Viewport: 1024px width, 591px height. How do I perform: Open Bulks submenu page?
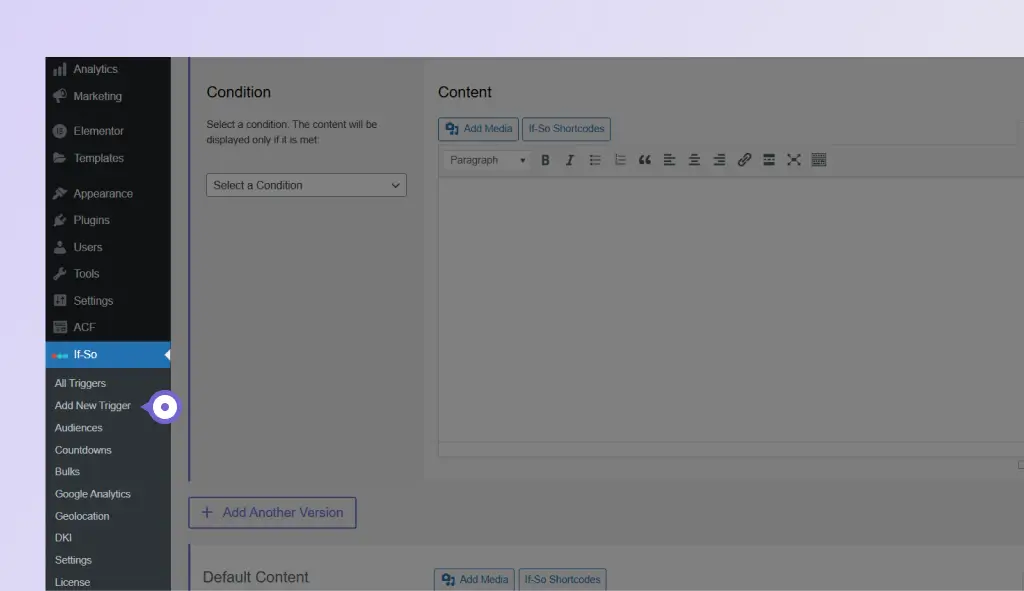(67, 471)
